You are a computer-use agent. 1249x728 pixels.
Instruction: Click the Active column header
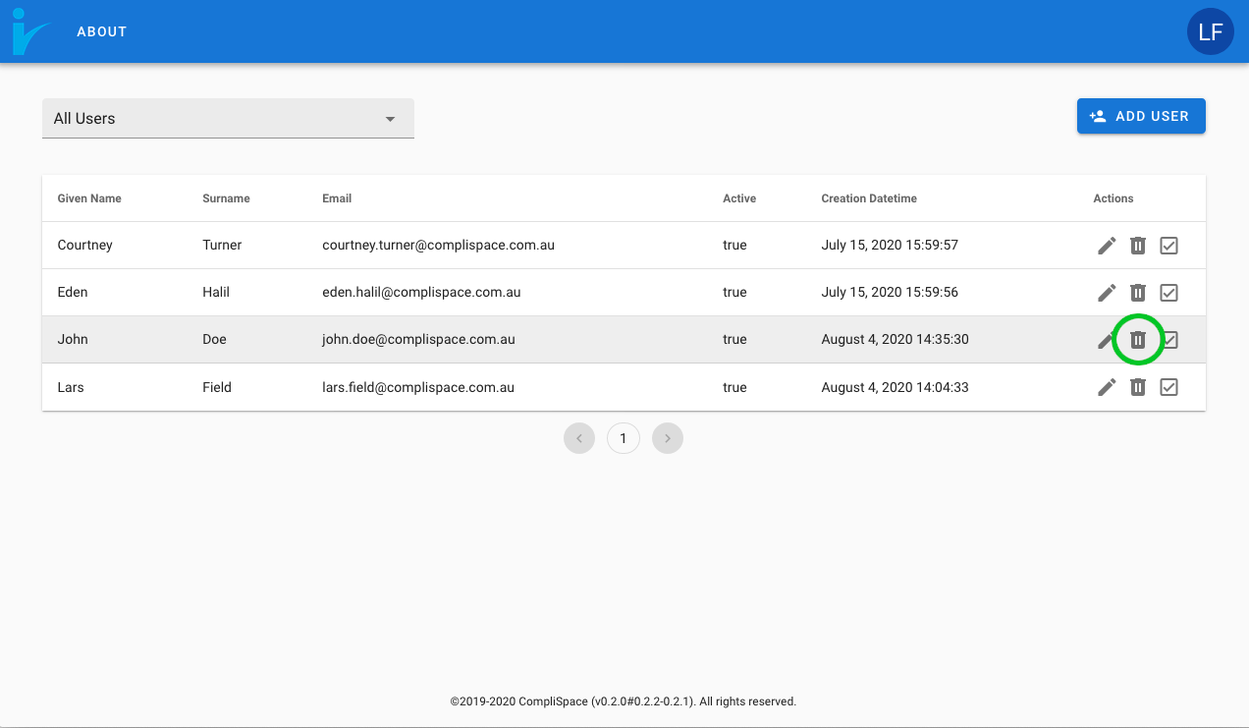[739, 199]
